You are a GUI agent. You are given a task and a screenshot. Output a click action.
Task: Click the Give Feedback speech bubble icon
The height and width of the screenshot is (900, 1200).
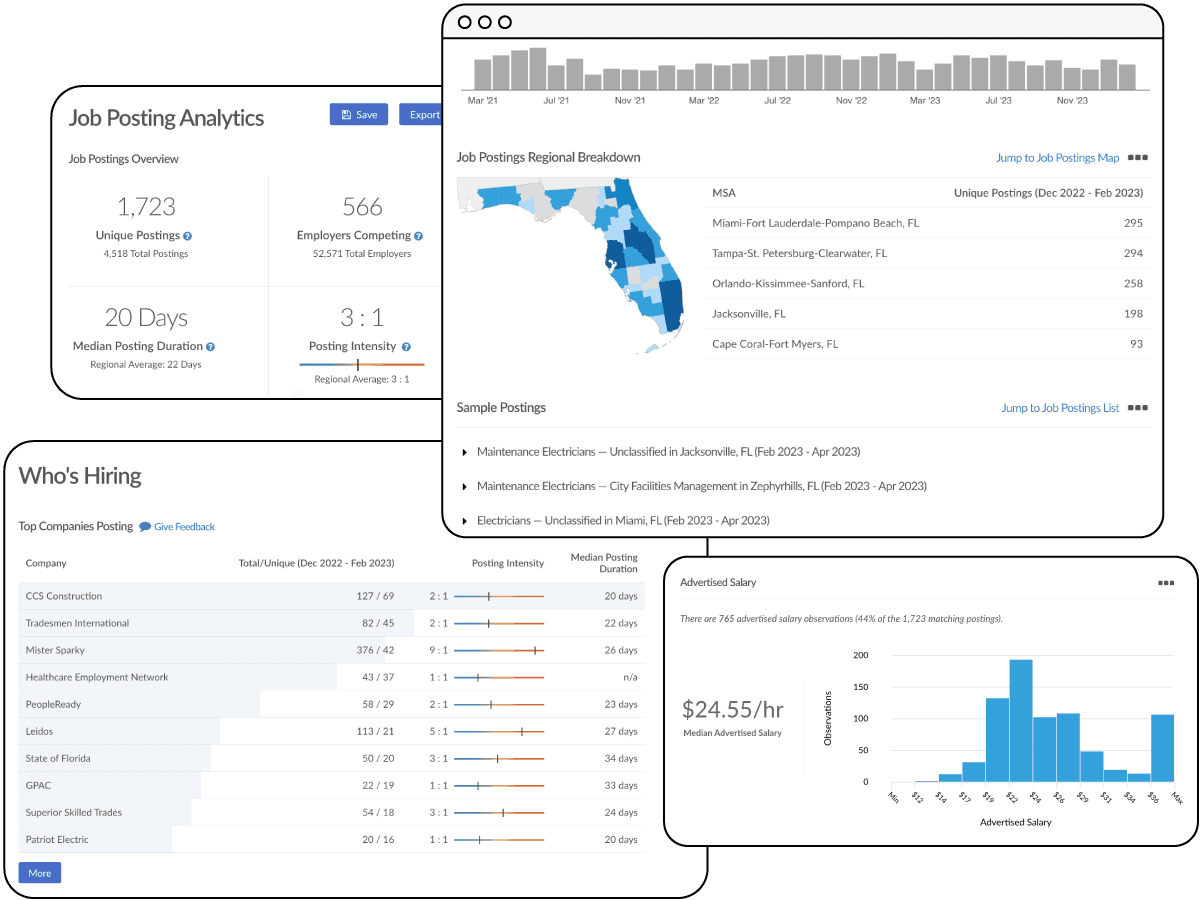tap(145, 527)
